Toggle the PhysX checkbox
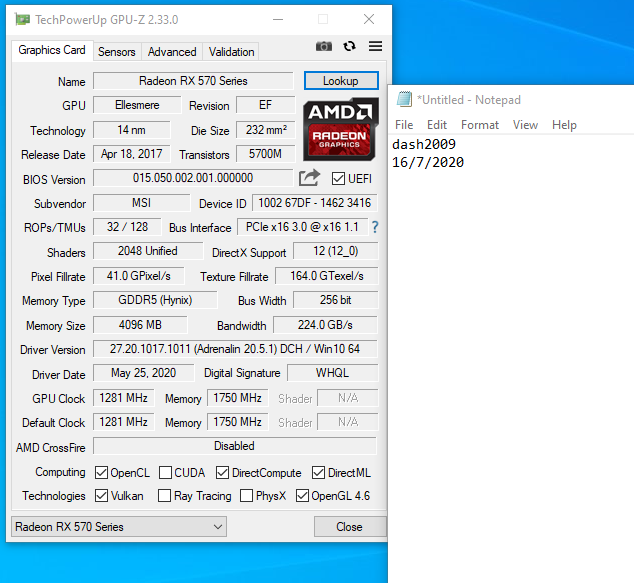The height and width of the screenshot is (583, 634). coord(246,495)
